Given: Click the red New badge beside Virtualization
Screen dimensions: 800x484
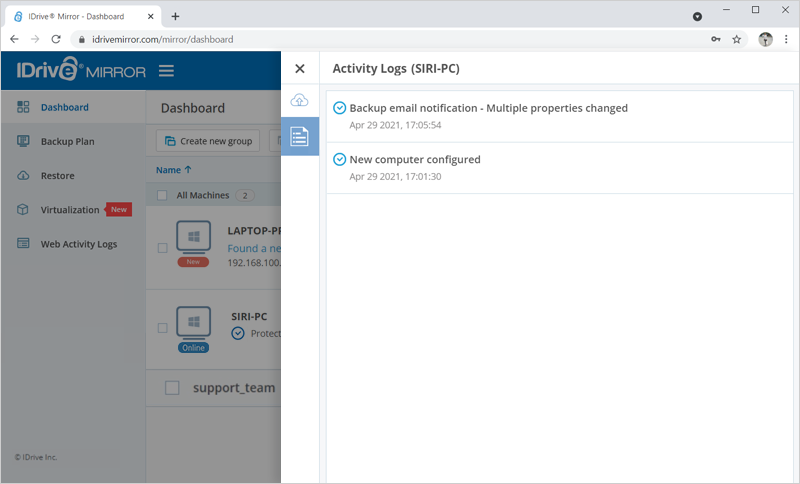Looking at the screenshot, I should [x=118, y=210].
